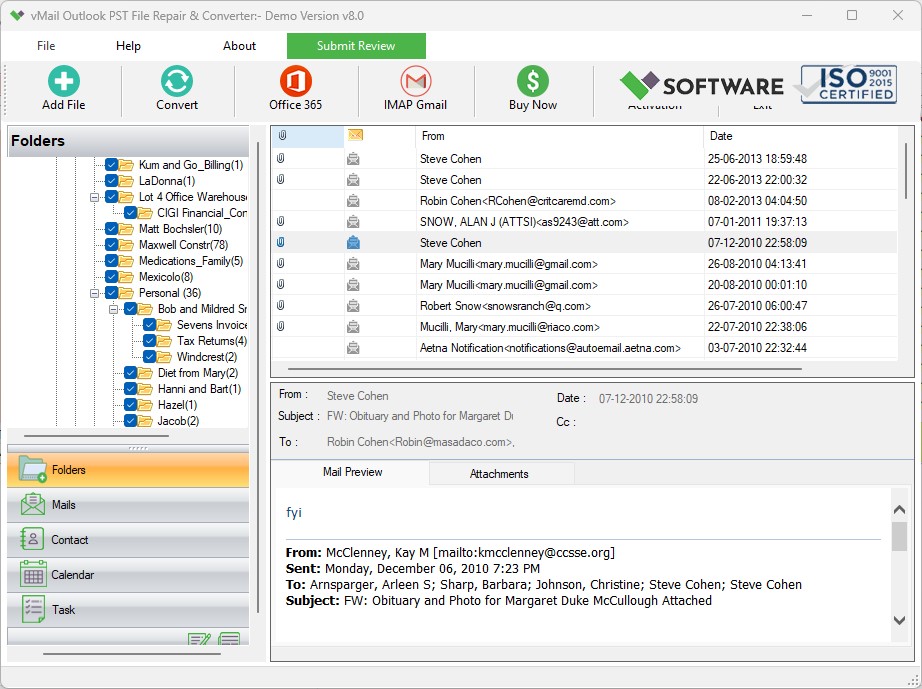Click the mail icon for 22-06-2013 Steve Cohen
The width and height of the screenshot is (922, 689).
(x=353, y=180)
